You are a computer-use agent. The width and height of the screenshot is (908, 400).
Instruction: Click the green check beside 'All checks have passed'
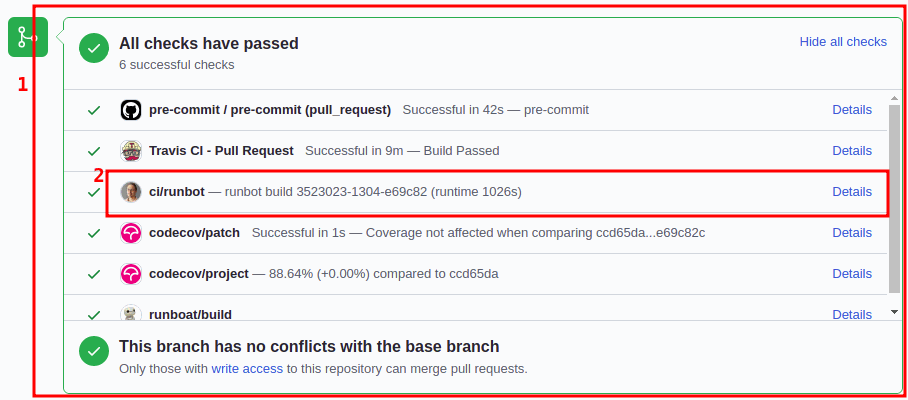tap(94, 47)
